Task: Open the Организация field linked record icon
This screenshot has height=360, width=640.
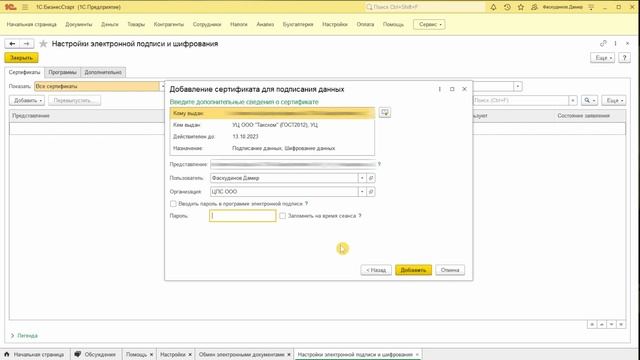Action: (x=371, y=191)
